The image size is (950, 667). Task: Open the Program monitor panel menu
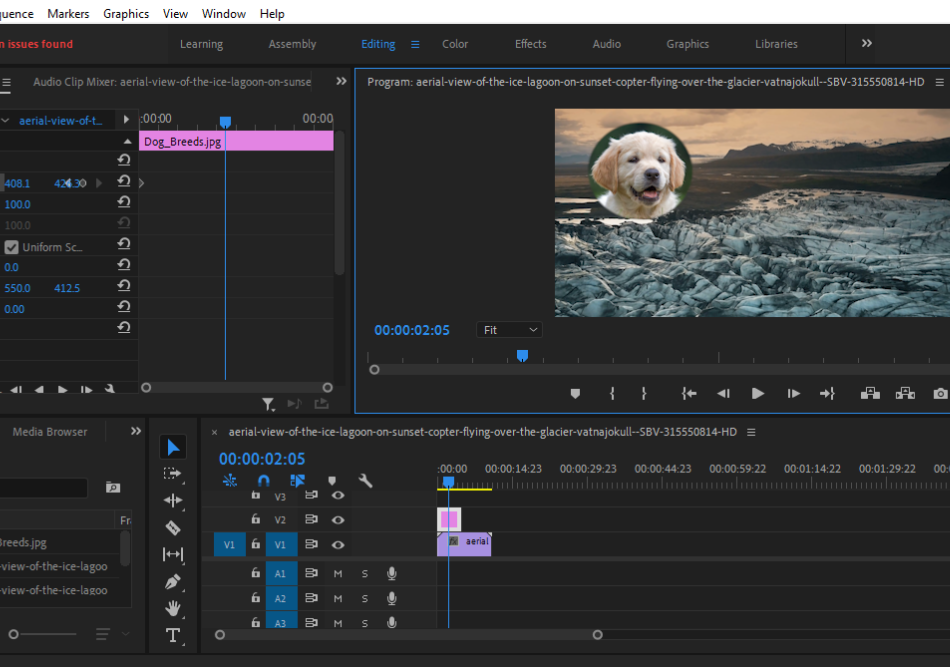point(940,82)
